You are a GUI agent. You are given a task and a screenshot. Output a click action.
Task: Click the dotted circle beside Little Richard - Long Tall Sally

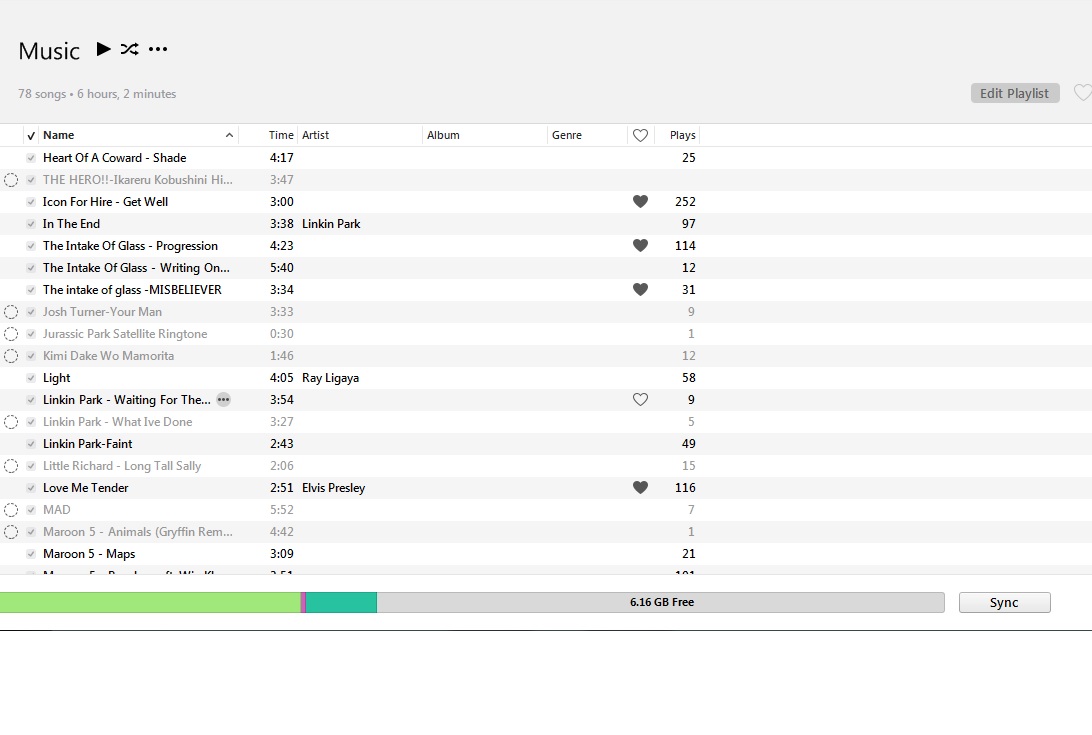(11, 466)
